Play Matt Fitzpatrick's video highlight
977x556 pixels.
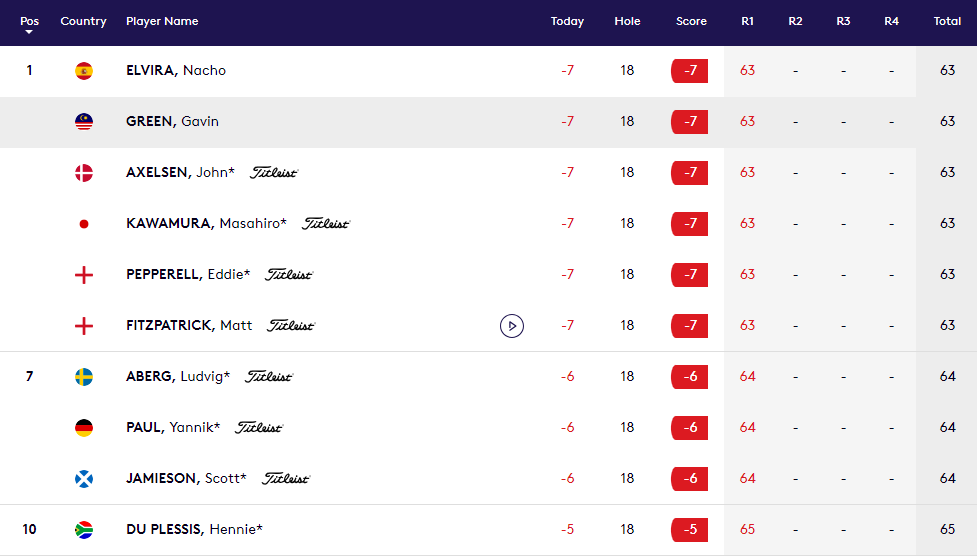pos(512,325)
